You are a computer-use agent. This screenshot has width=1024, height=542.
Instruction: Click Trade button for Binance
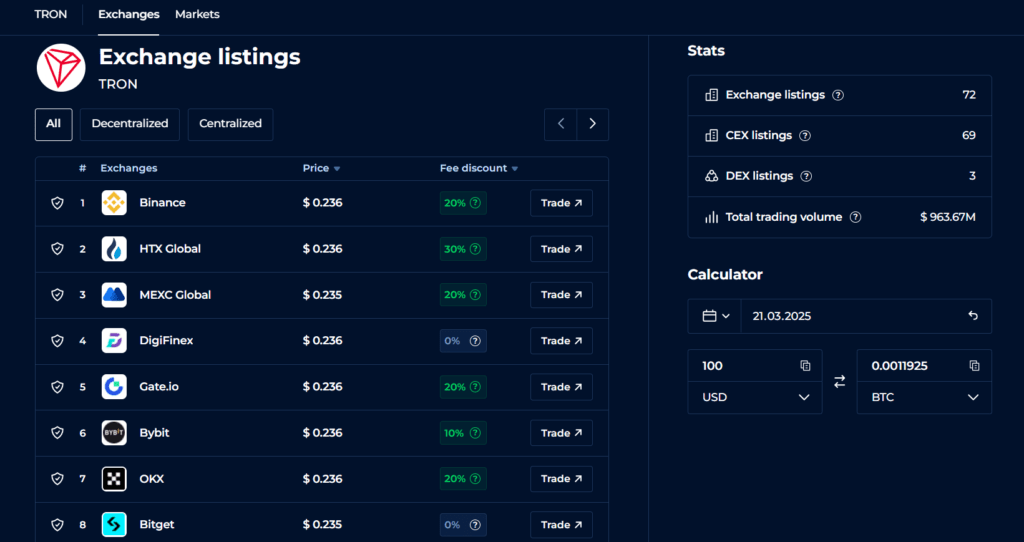(562, 203)
